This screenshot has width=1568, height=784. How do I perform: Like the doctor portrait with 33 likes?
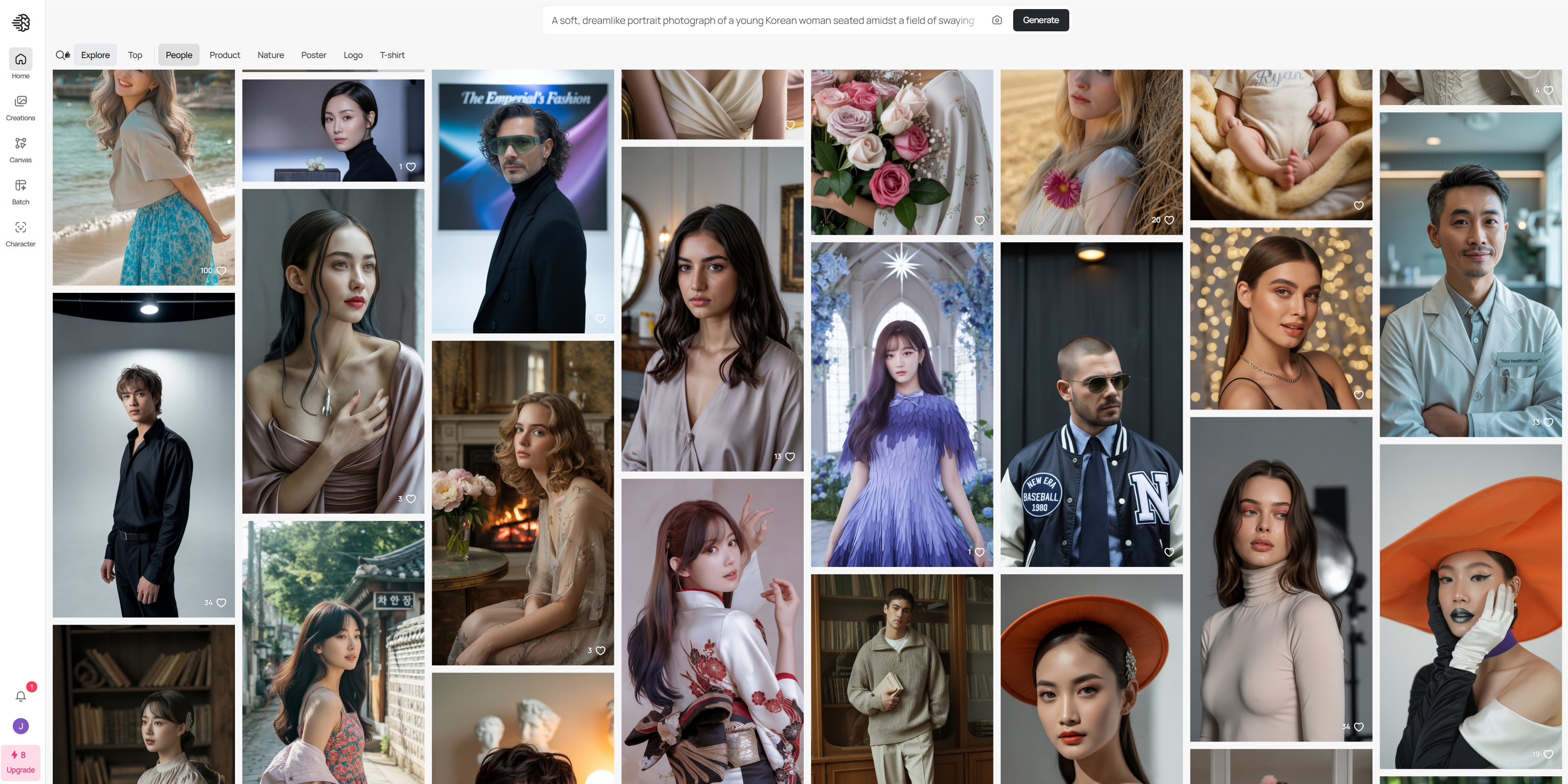pos(1548,421)
